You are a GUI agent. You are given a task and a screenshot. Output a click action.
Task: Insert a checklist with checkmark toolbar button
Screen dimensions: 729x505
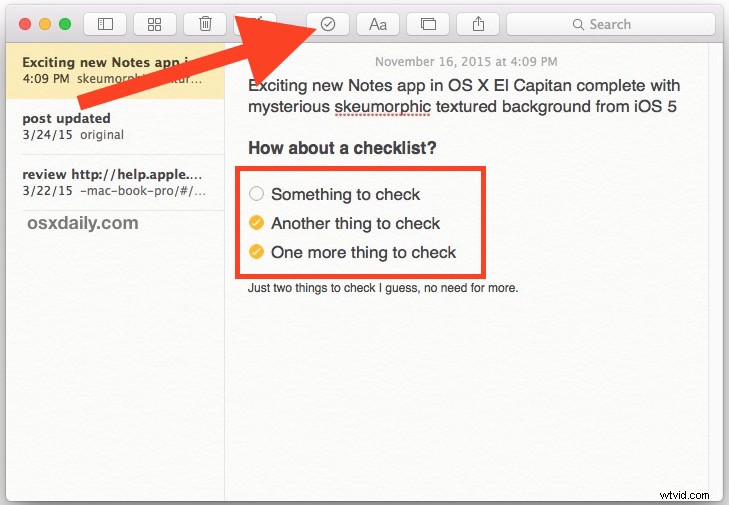[328, 24]
